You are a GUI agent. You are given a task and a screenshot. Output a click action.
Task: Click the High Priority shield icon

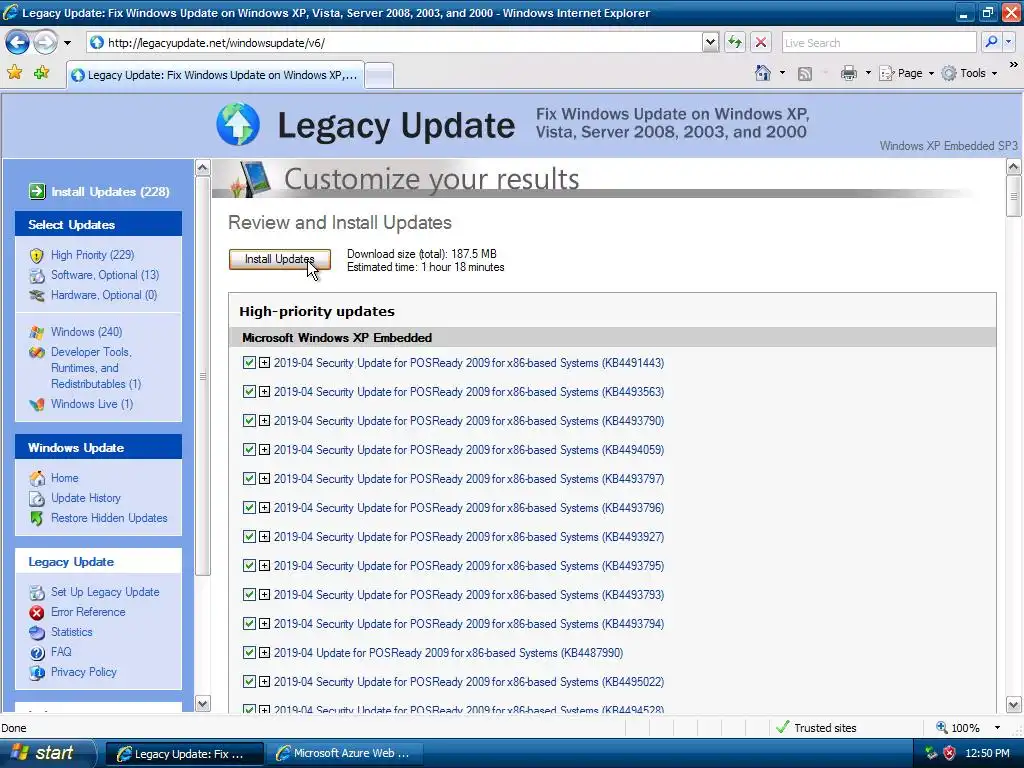(37, 255)
